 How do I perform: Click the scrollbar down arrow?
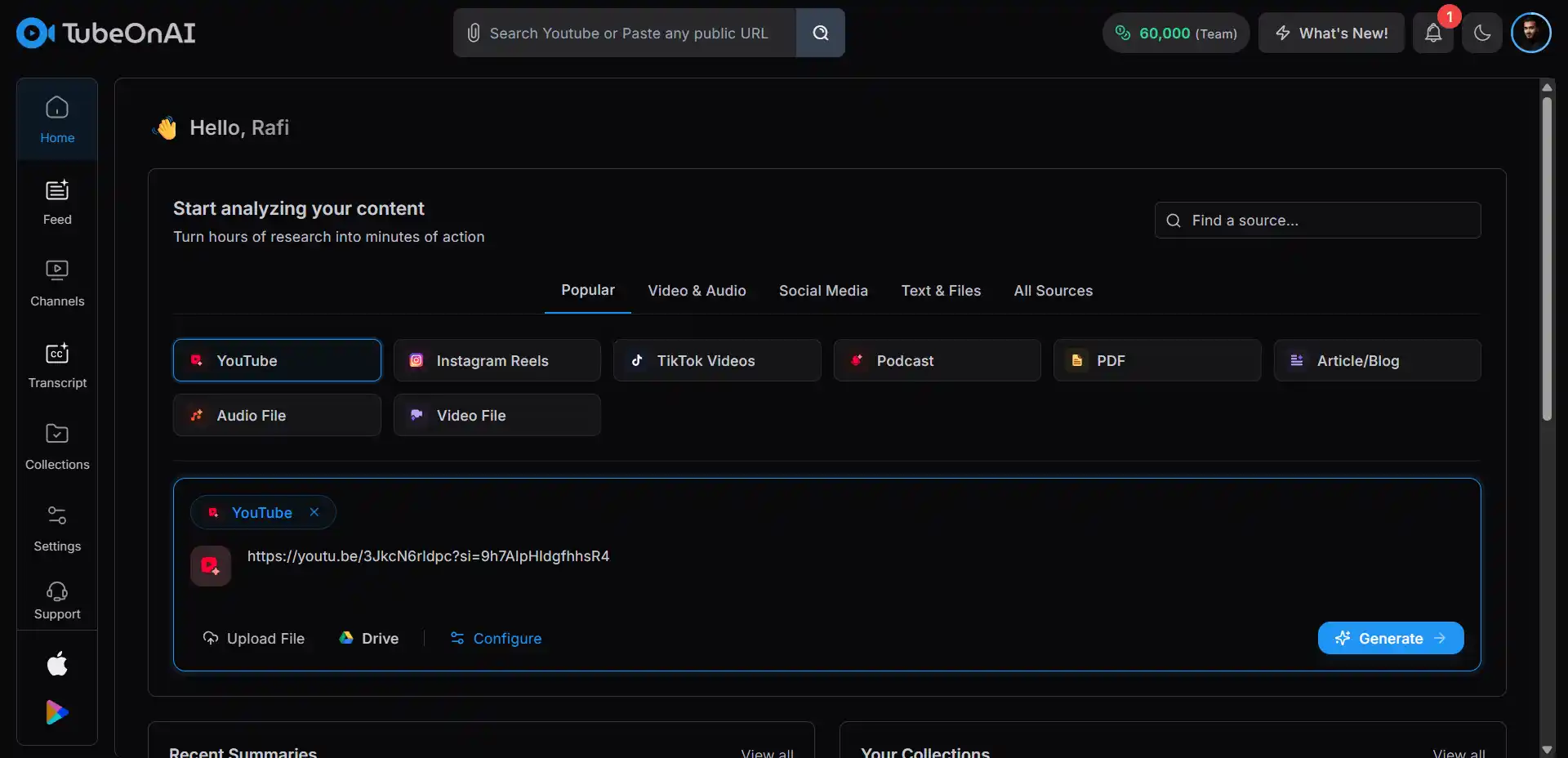[x=1547, y=749]
